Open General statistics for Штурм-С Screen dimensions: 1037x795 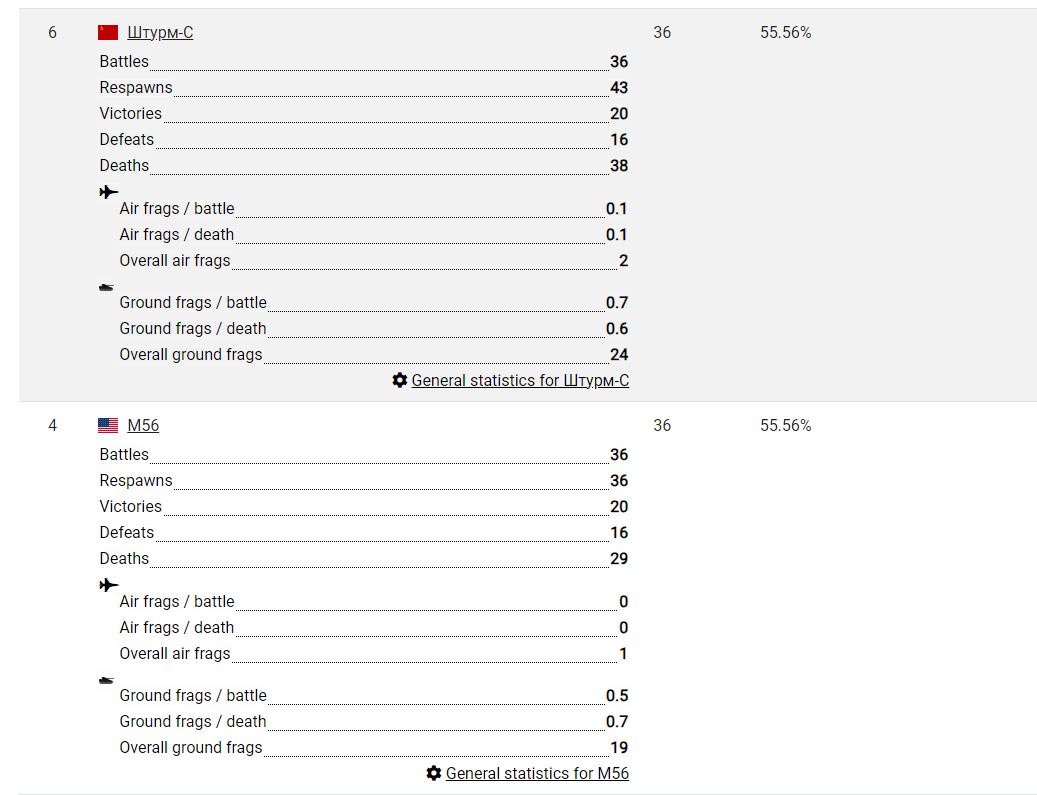click(x=520, y=380)
